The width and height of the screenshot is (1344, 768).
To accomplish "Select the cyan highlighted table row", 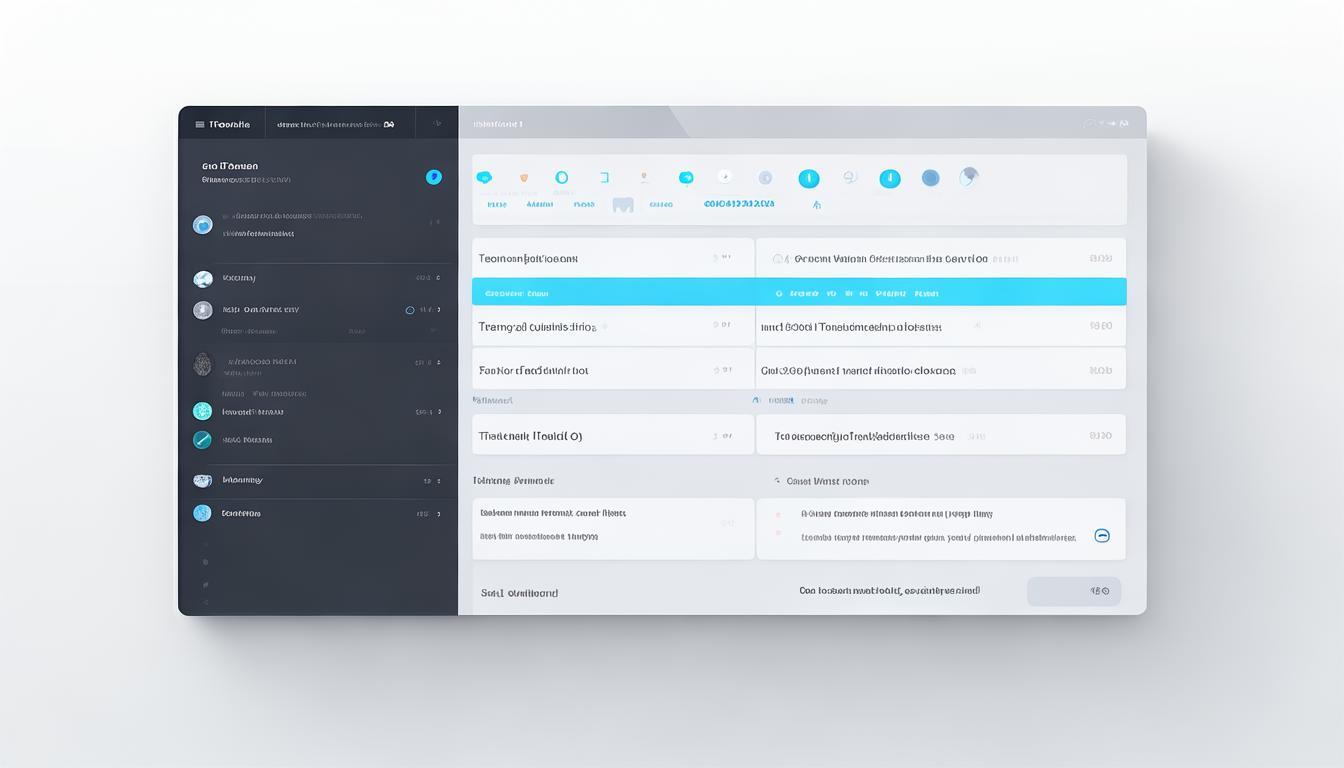I will (798, 293).
